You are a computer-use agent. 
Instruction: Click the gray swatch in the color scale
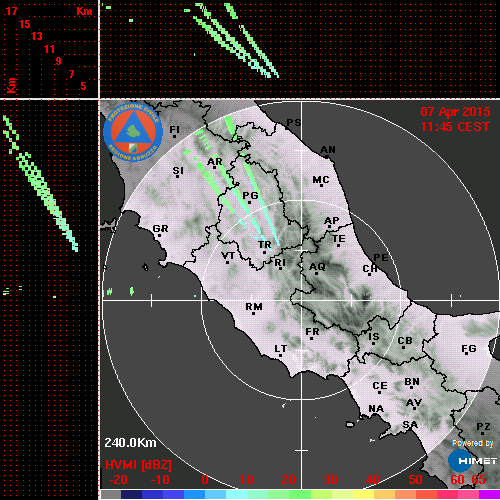111,494
